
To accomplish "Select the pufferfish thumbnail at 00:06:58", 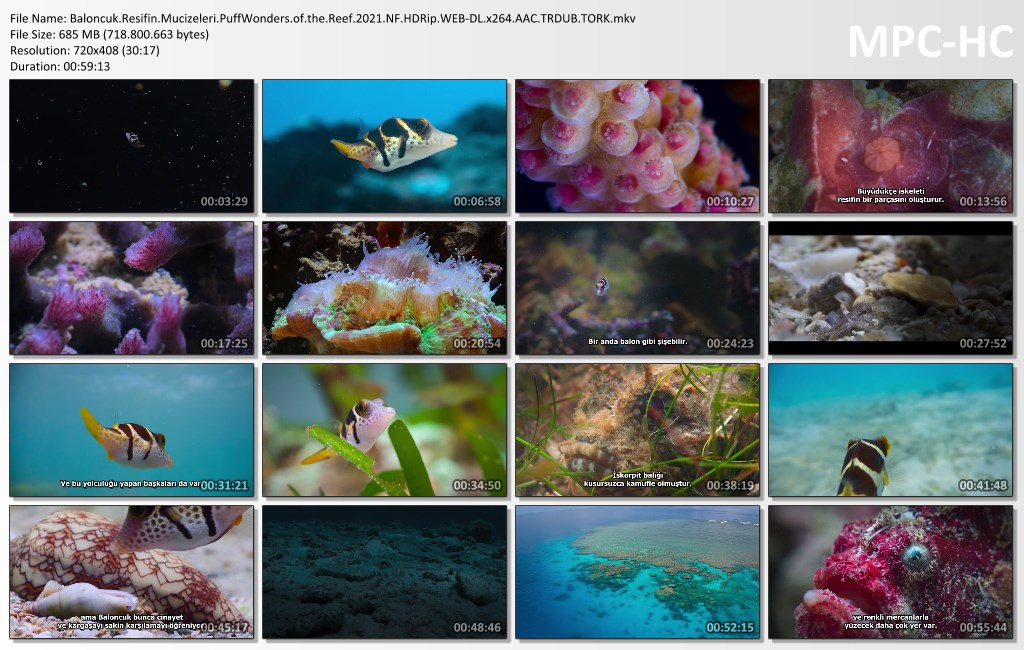I will coord(384,146).
